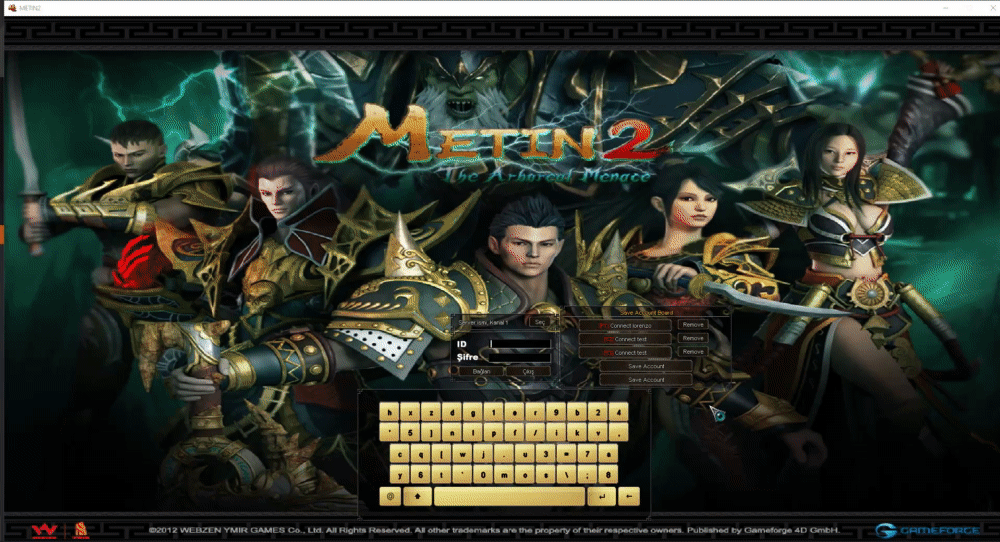Click the d key on virtual keyboard

point(452,412)
